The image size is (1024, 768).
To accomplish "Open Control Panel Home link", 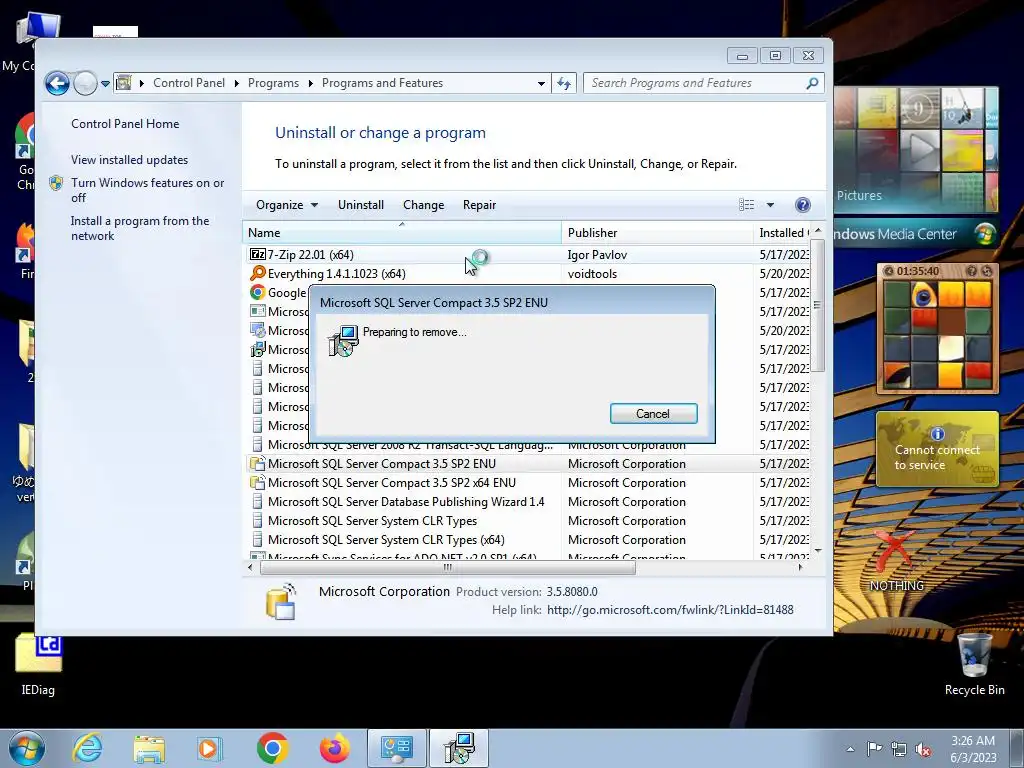I will pyautogui.click(x=125, y=123).
